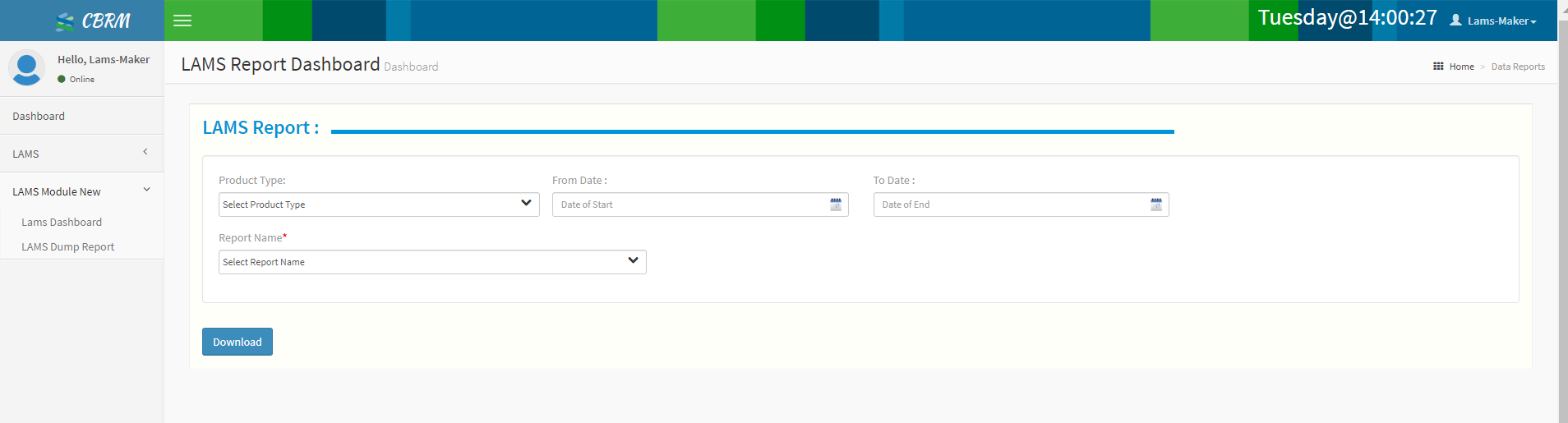
Task: Open the Select Report Name dropdown
Action: coord(432,262)
